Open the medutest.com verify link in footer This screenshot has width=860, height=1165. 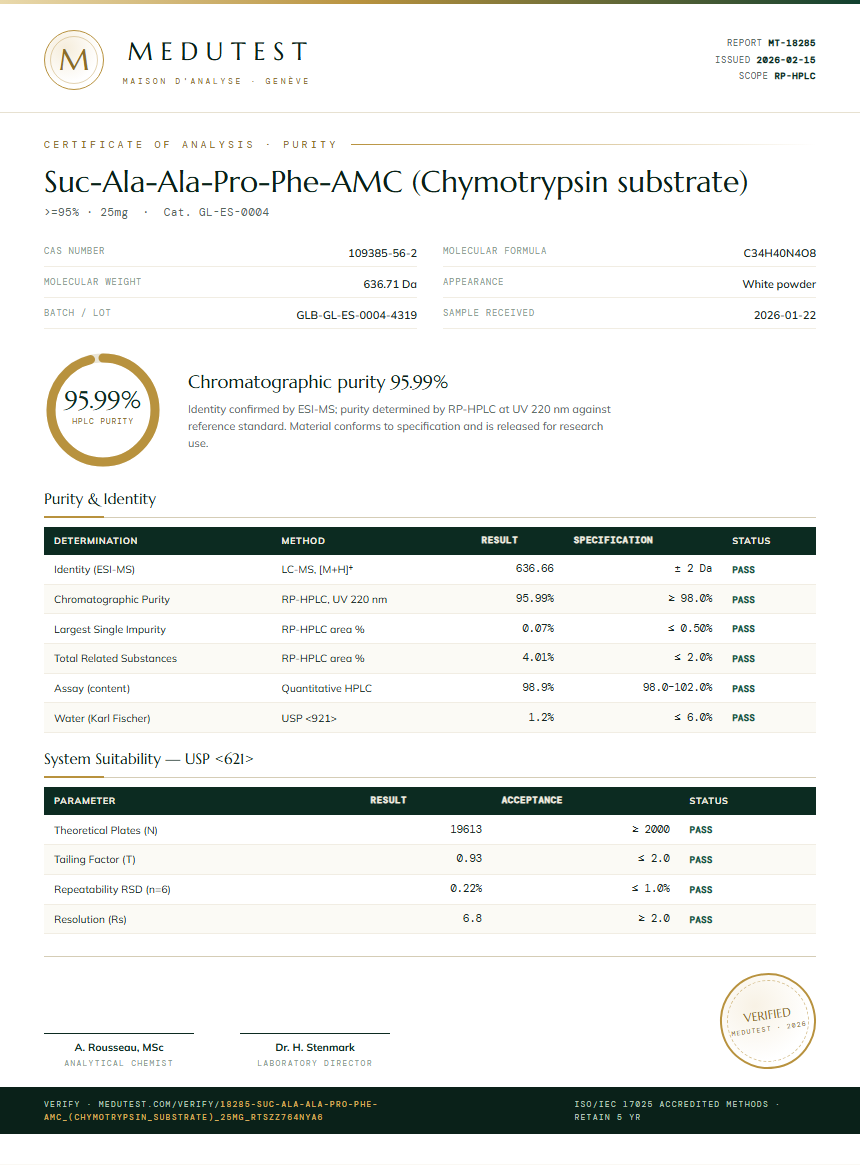(x=210, y=1111)
